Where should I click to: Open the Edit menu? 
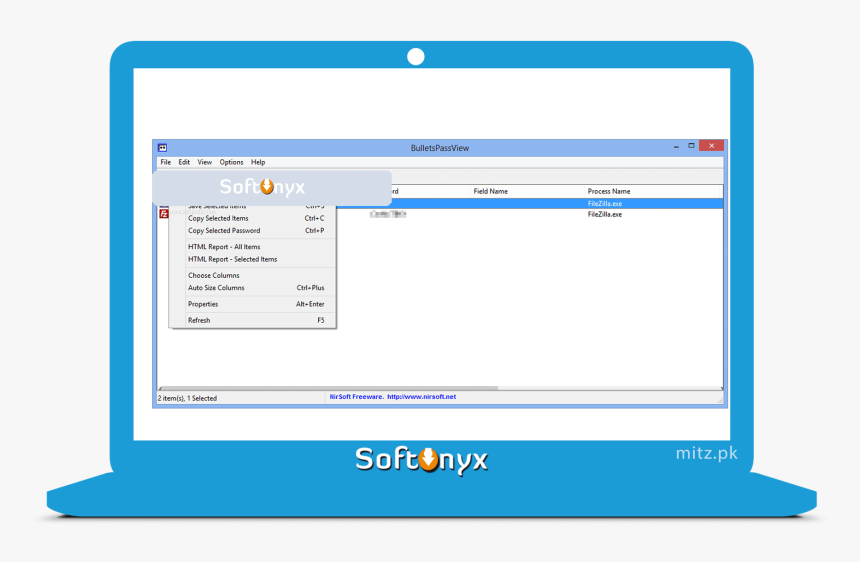click(184, 162)
